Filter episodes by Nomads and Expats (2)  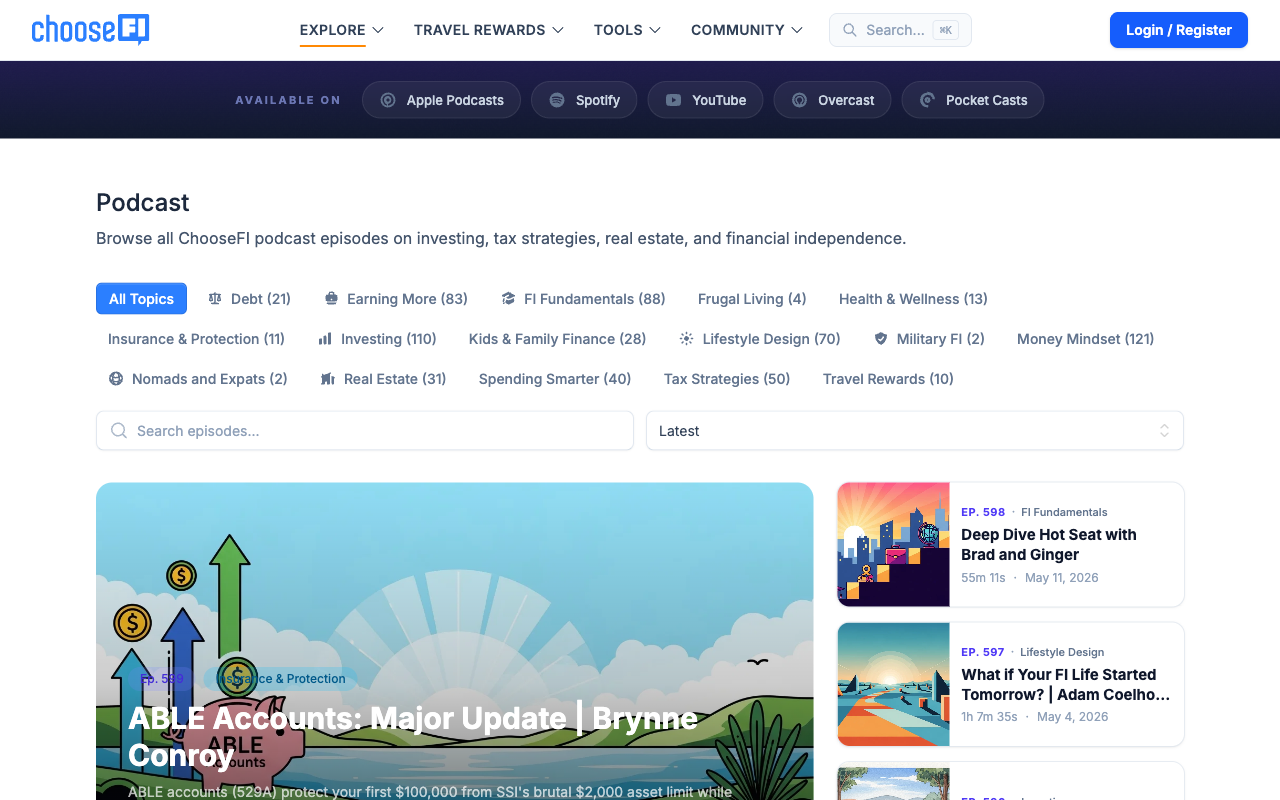[198, 379]
